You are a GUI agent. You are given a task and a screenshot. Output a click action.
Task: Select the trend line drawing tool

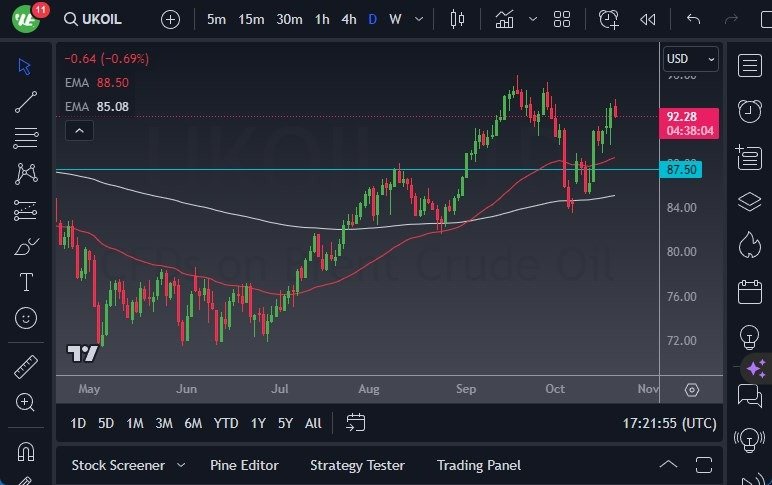click(x=26, y=101)
